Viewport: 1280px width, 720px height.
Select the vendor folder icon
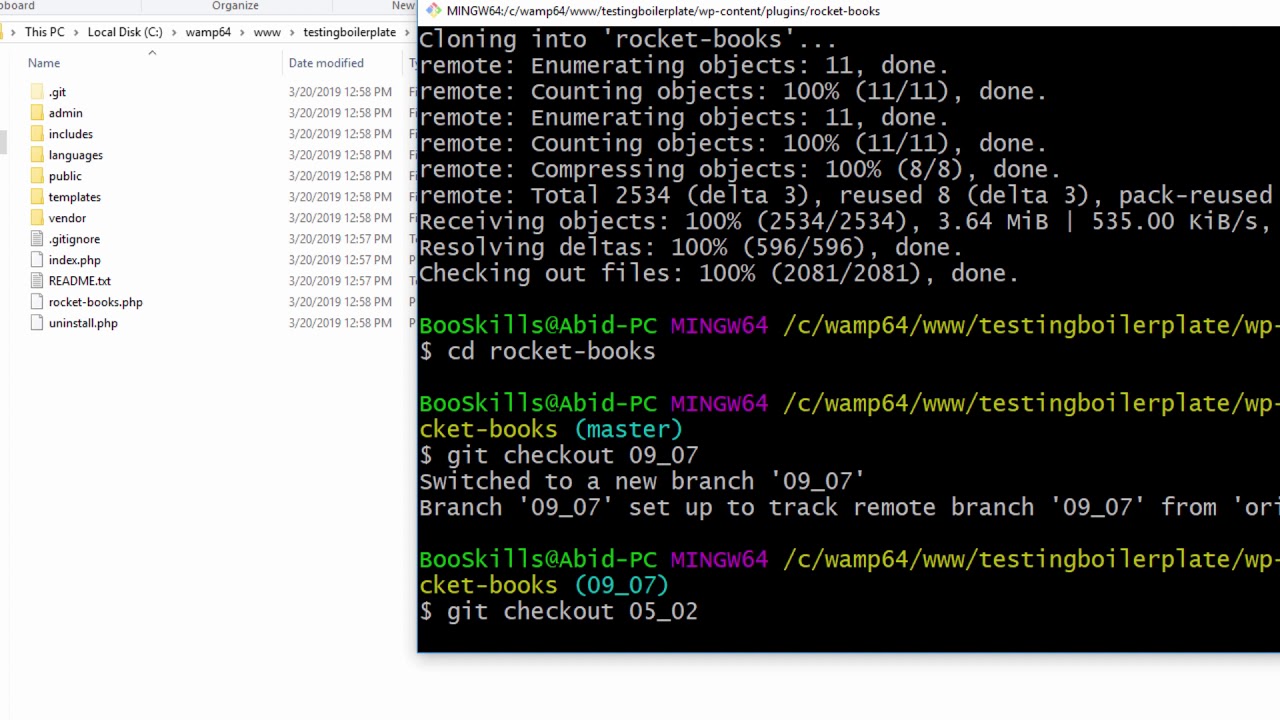(x=37, y=218)
